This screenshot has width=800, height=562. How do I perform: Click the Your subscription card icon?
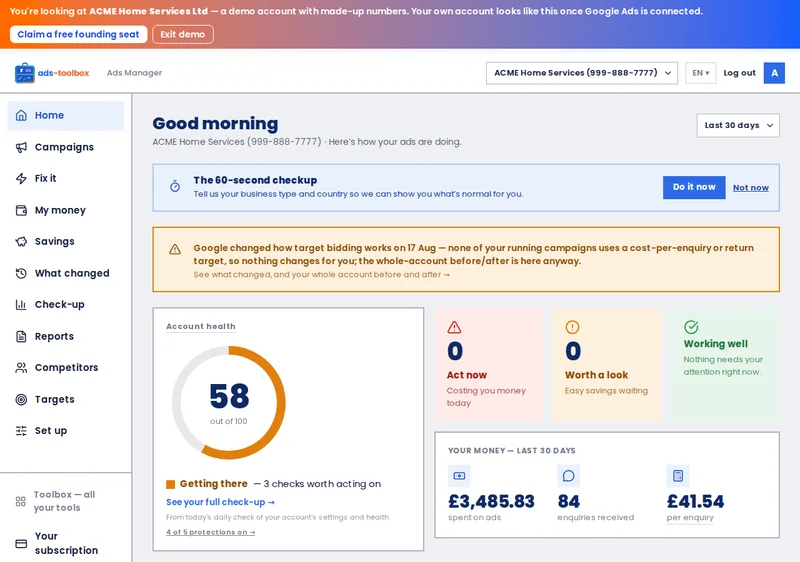[x=21, y=544]
